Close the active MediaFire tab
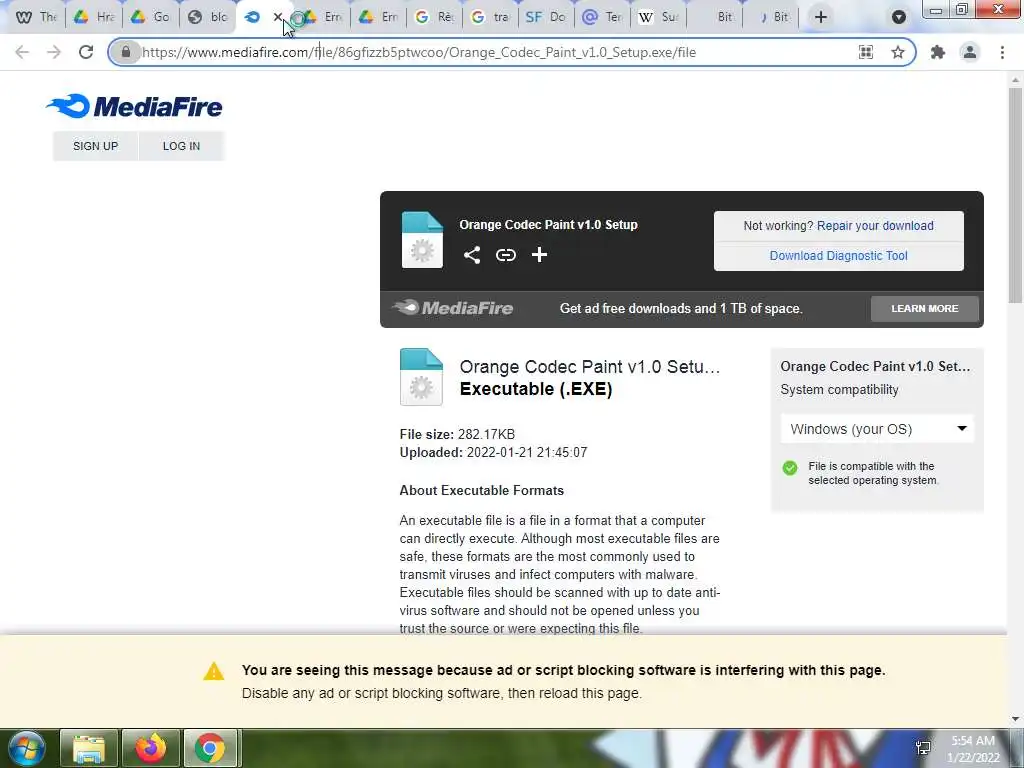1024x768 pixels. coord(278,17)
